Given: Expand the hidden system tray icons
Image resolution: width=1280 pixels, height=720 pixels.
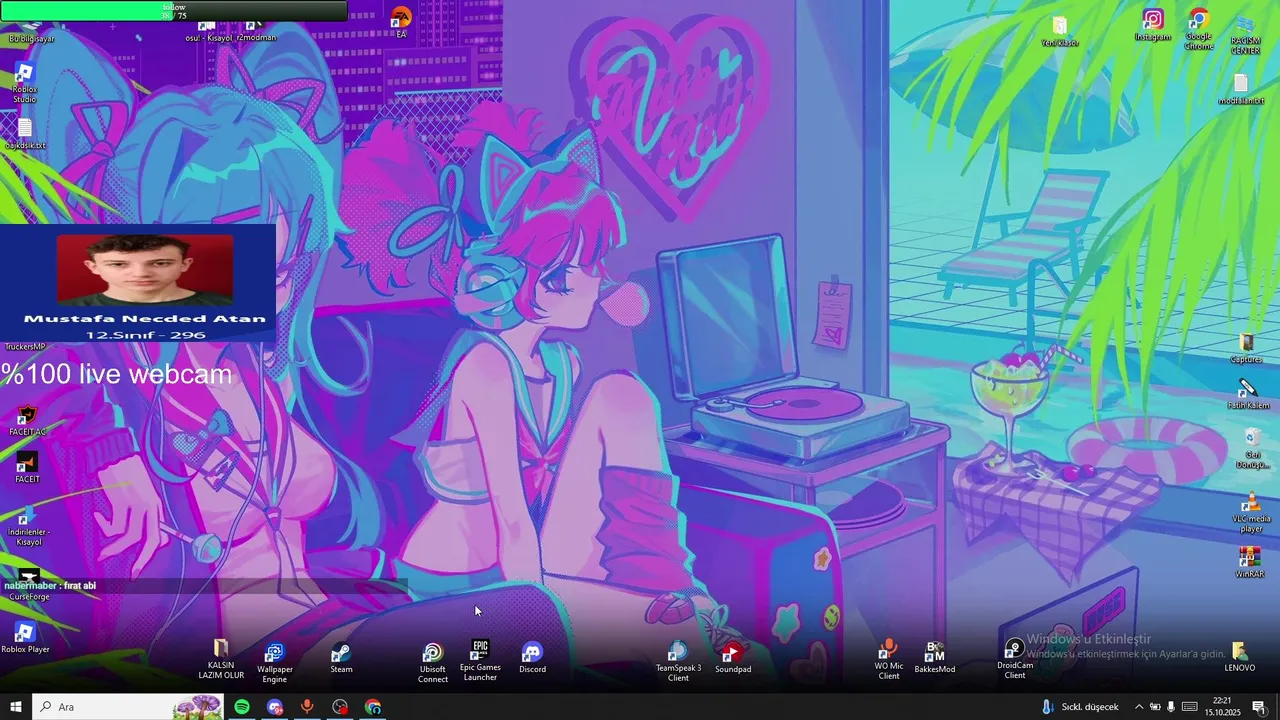Looking at the screenshot, I should tap(1138, 707).
